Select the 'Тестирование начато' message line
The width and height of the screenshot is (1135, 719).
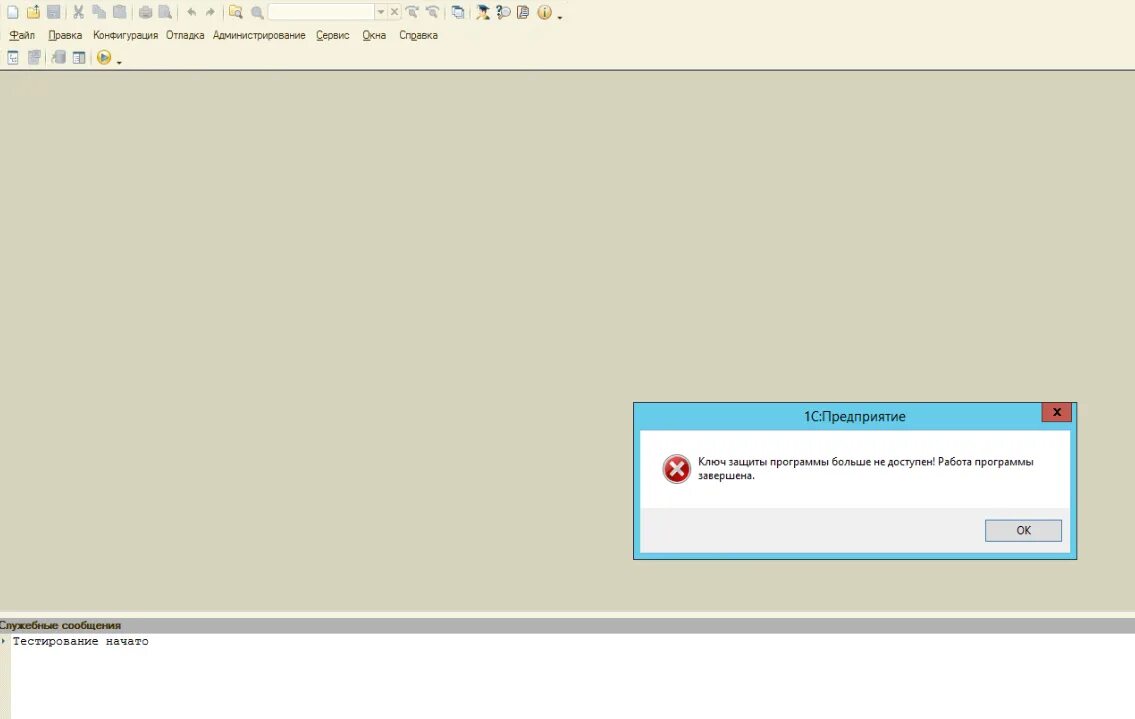click(80, 641)
